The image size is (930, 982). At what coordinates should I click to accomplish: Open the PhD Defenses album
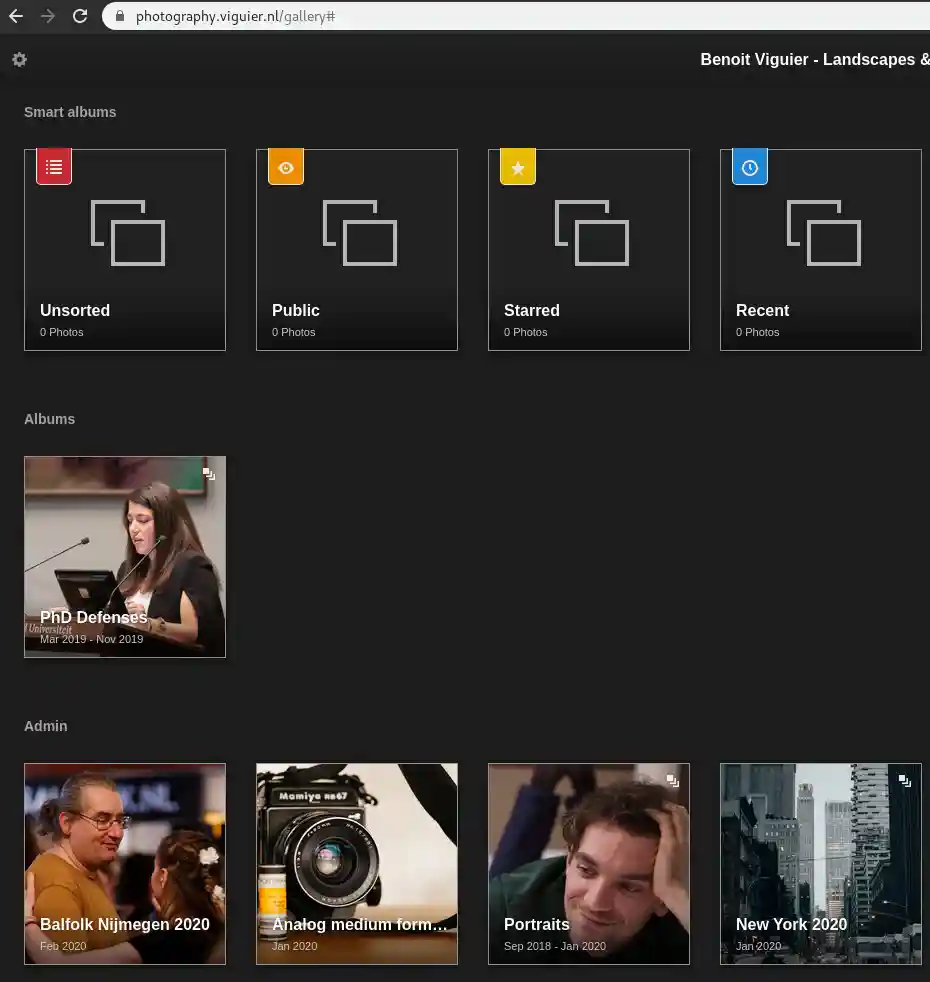coord(125,557)
